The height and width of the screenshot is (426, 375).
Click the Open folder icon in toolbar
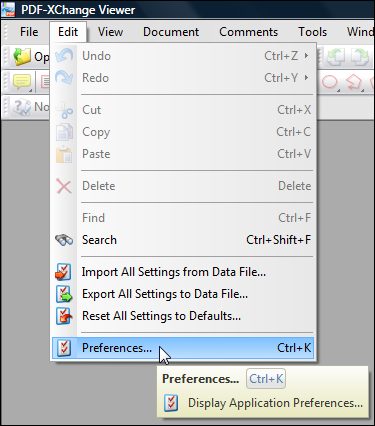[22, 57]
